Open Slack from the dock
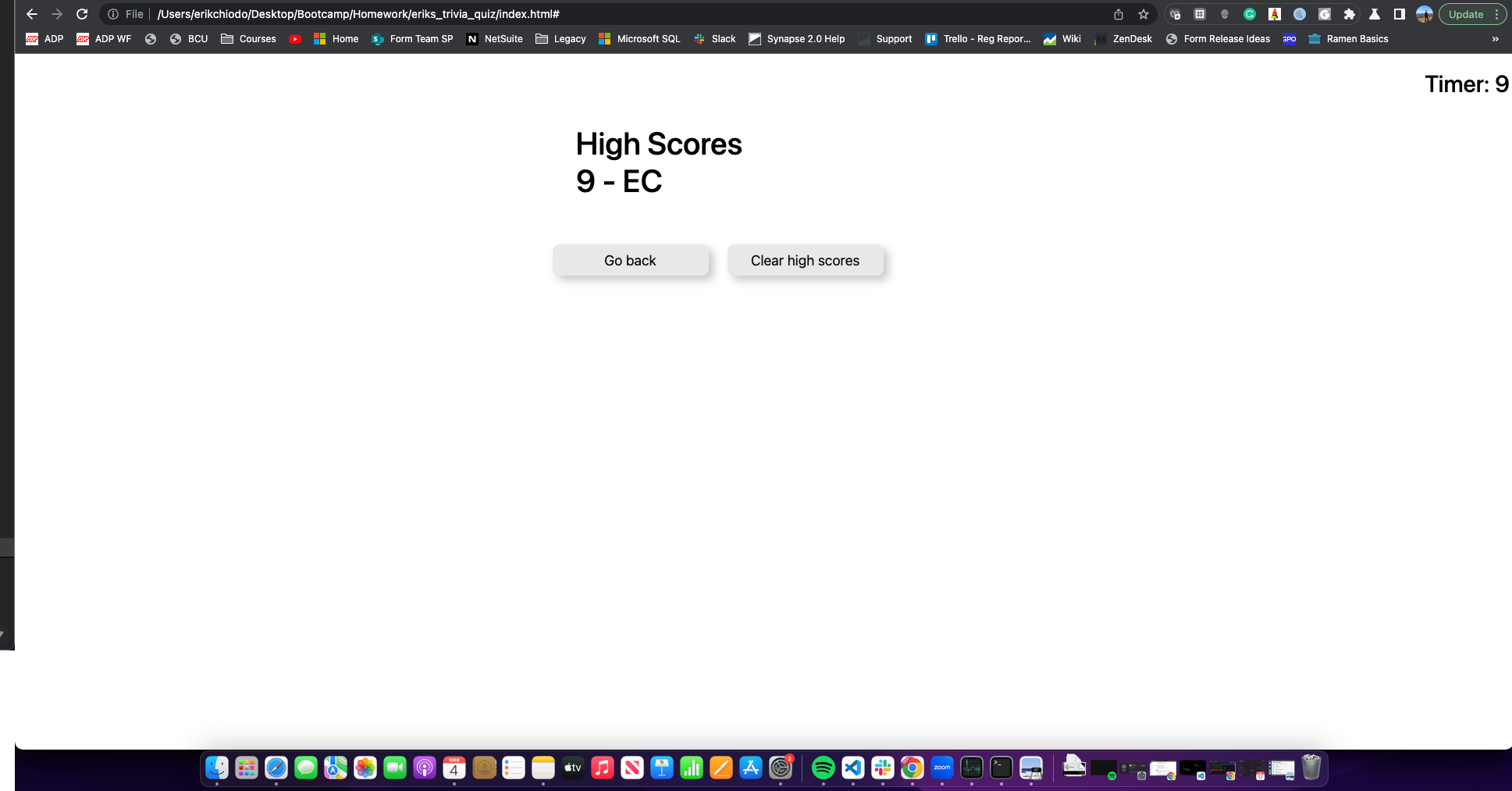Screen dimensions: 1512x791 point(881,768)
